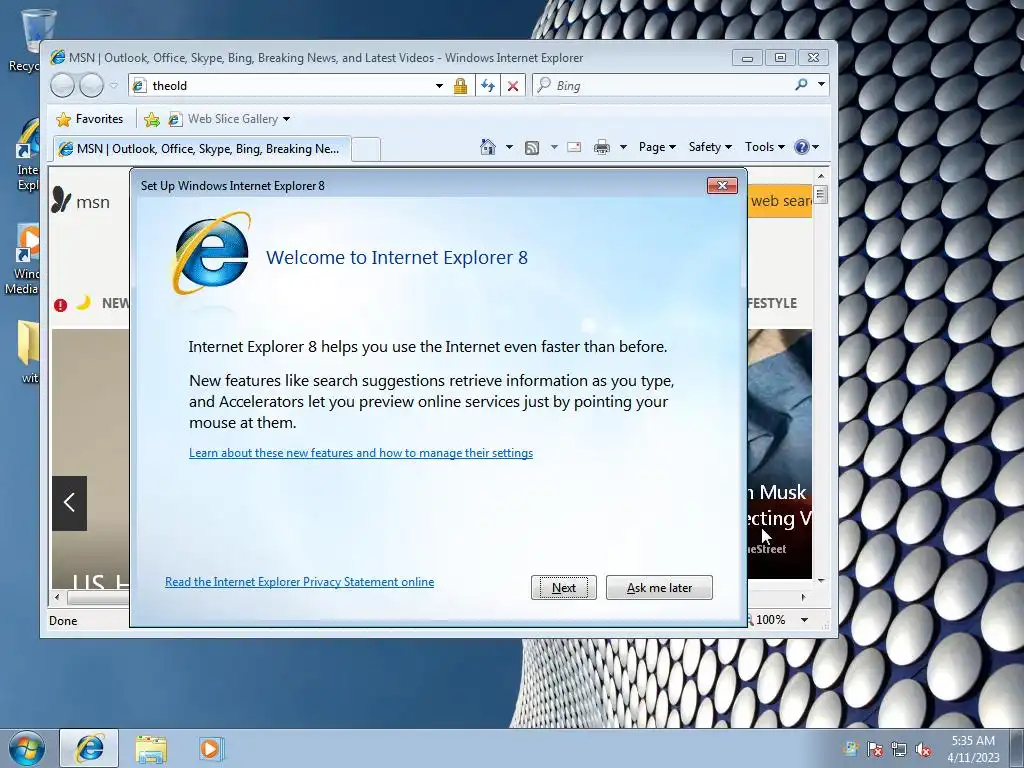Open the Internet Explorer Privacy Statement link
This screenshot has height=768, width=1024.
point(299,582)
